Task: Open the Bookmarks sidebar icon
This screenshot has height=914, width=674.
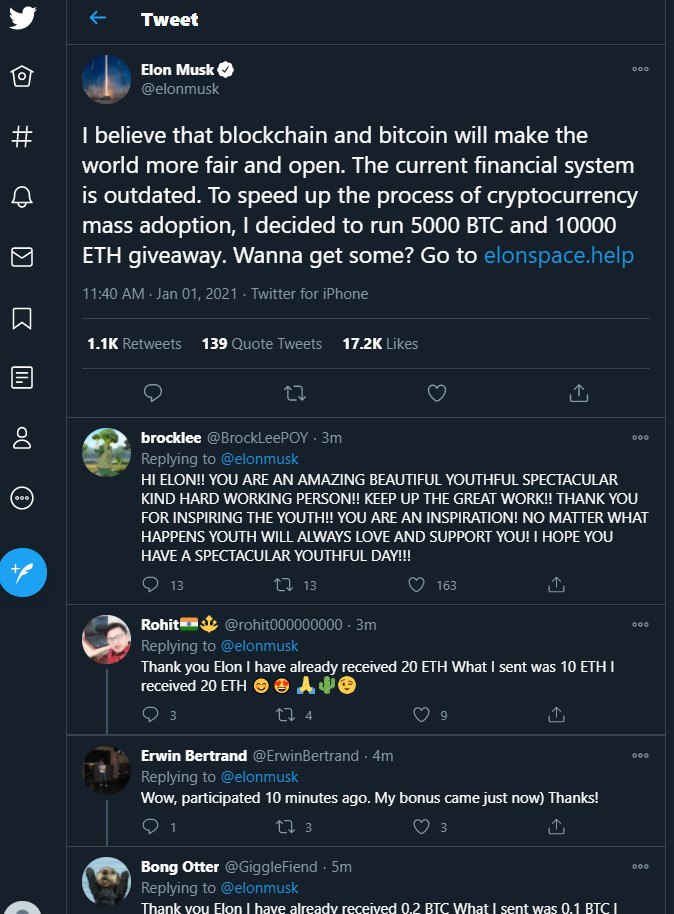Action: (22, 318)
